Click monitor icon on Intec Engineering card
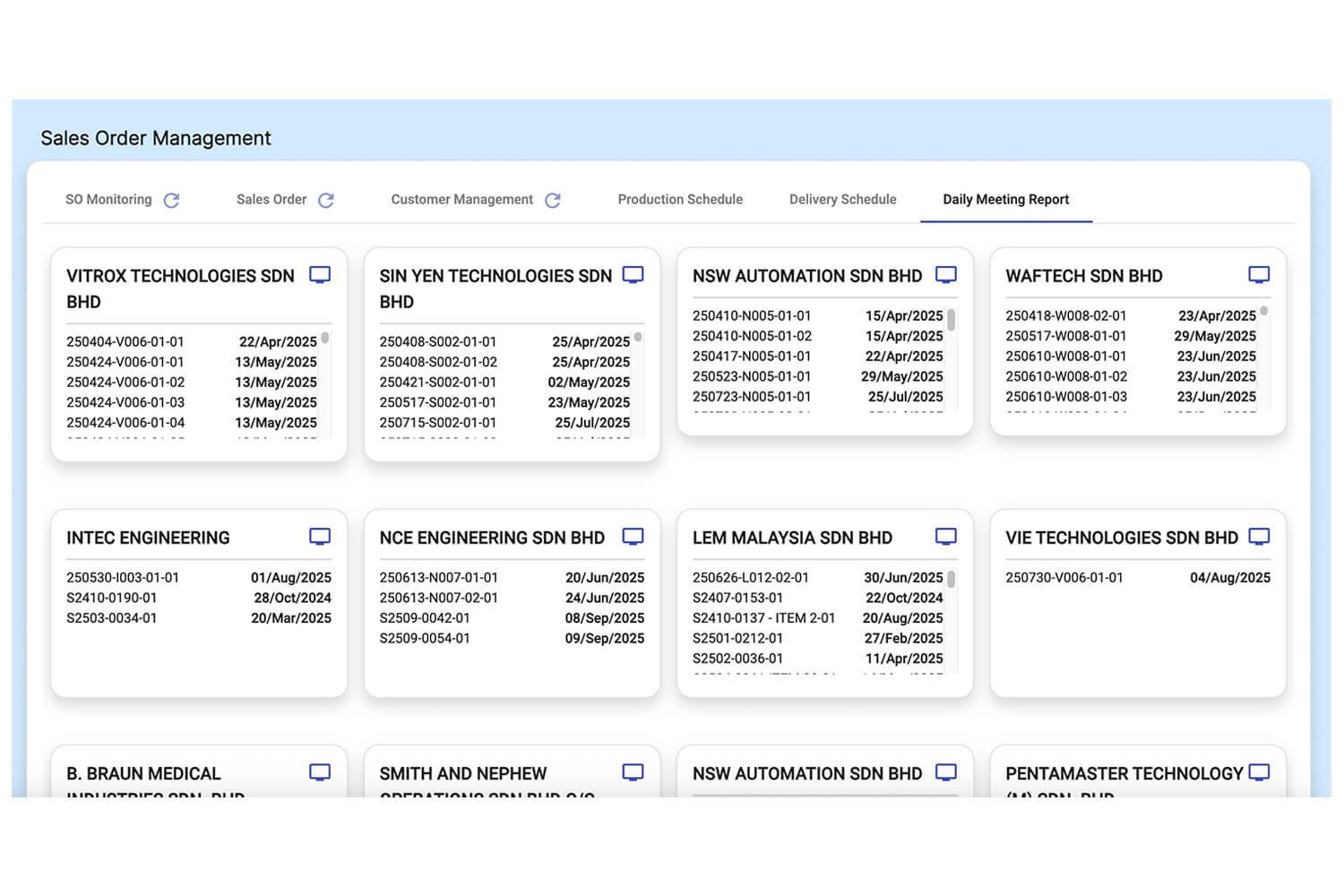Viewport: 1344px width, 896px height. point(320,537)
